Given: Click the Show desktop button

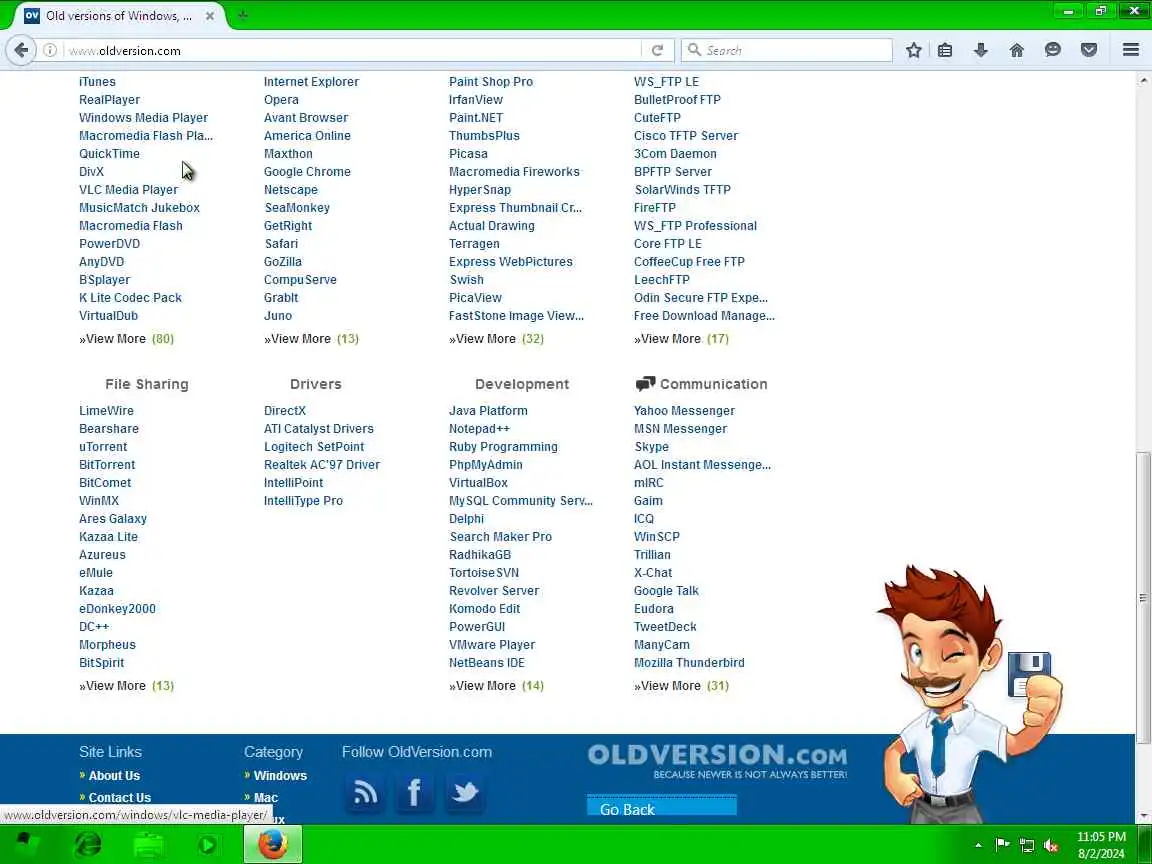Looking at the screenshot, I should coord(1145,844).
